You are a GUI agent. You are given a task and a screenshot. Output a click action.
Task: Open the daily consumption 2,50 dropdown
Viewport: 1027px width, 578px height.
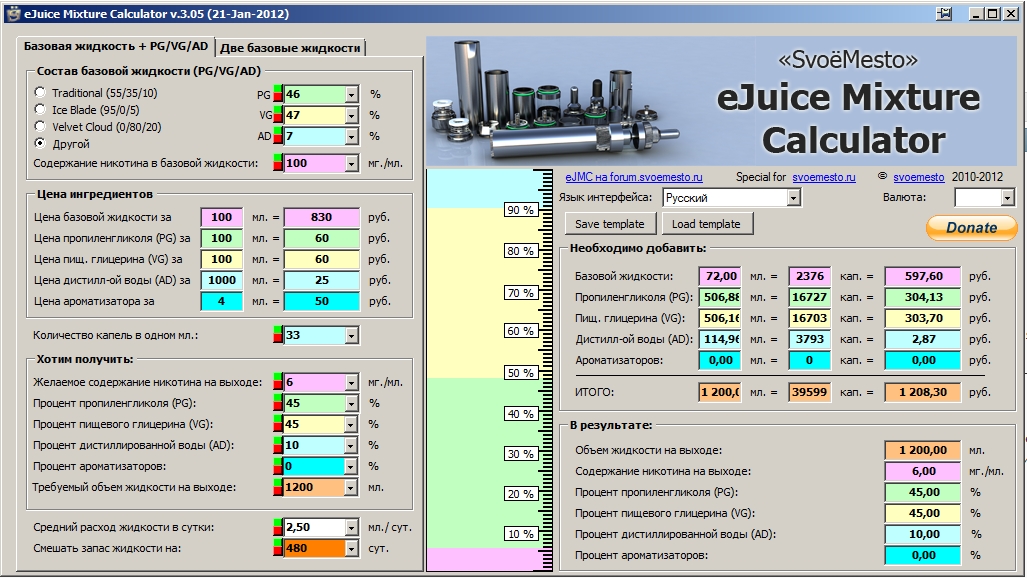tap(352, 527)
